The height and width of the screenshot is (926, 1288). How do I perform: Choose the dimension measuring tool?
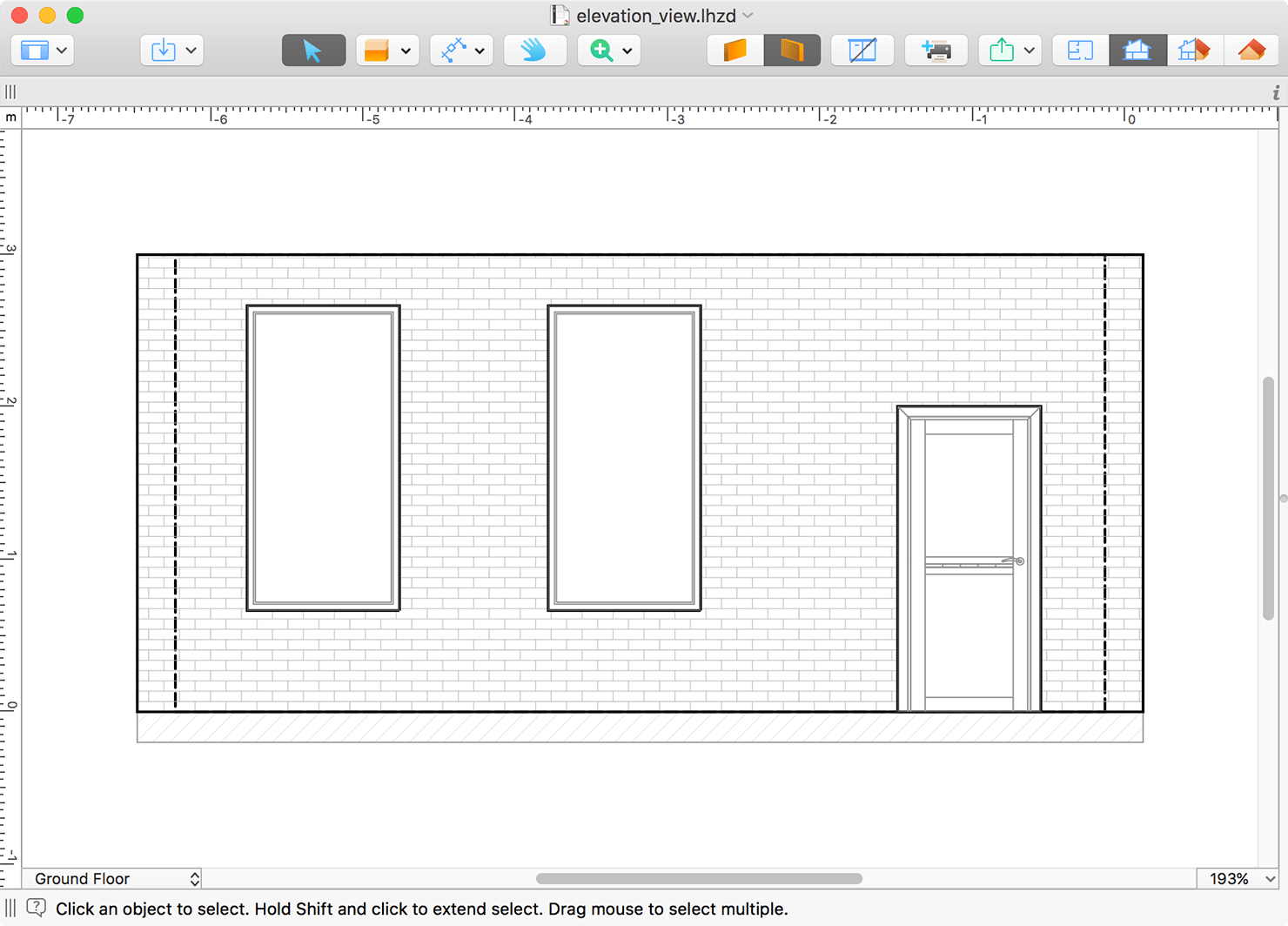tap(453, 50)
